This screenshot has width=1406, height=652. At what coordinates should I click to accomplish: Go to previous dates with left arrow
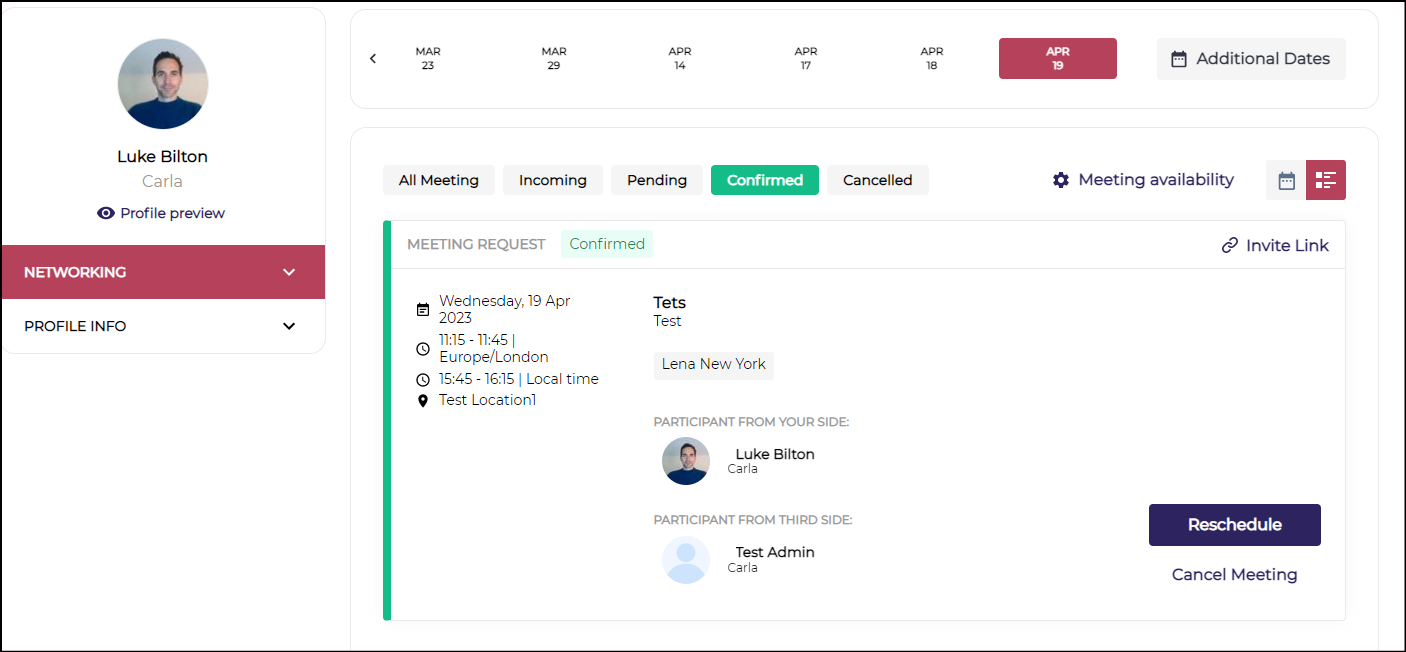click(373, 59)
